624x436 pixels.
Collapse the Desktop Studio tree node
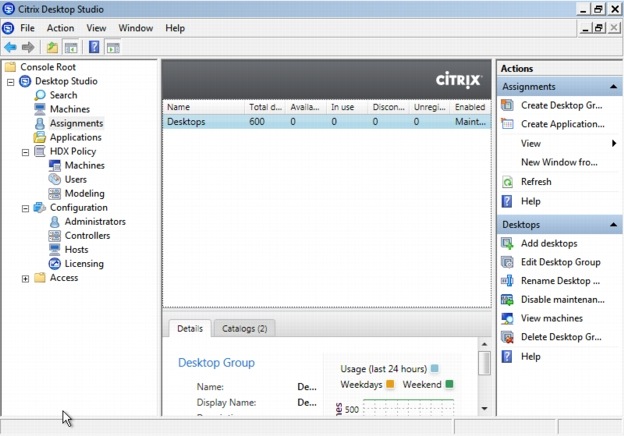(x=11, y=82)
